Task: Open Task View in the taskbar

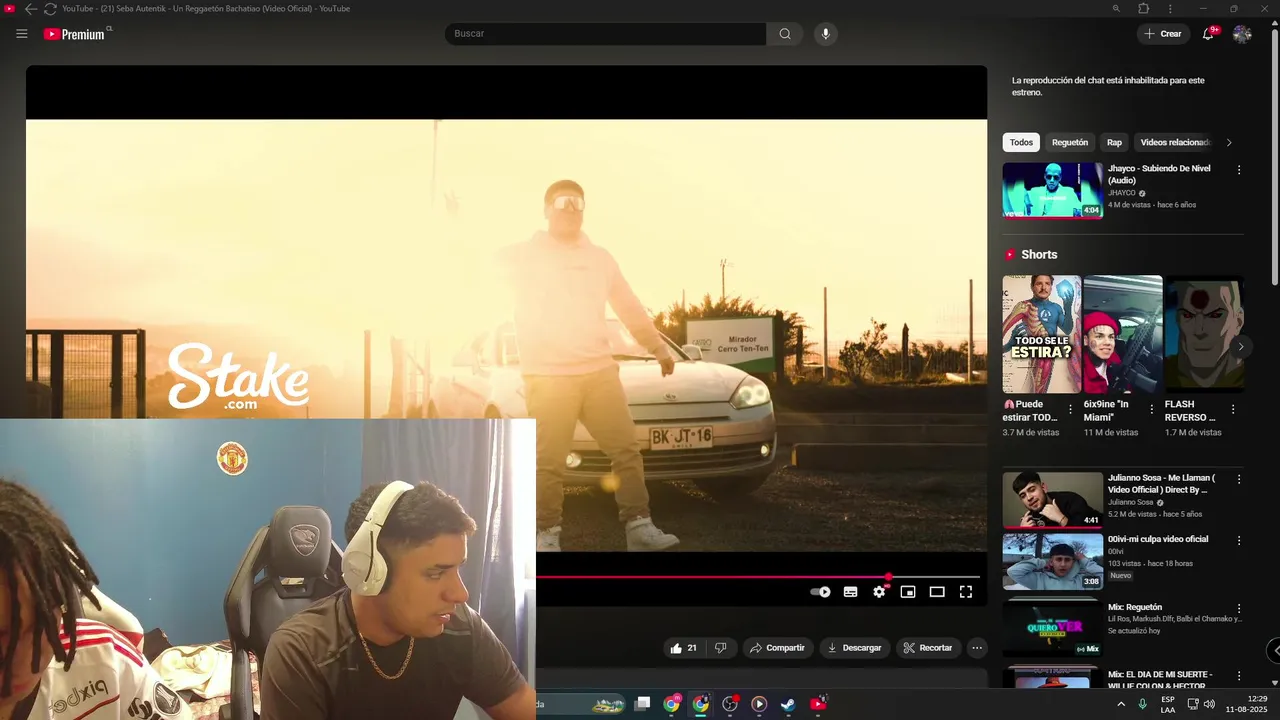Action: pos(643,704)
